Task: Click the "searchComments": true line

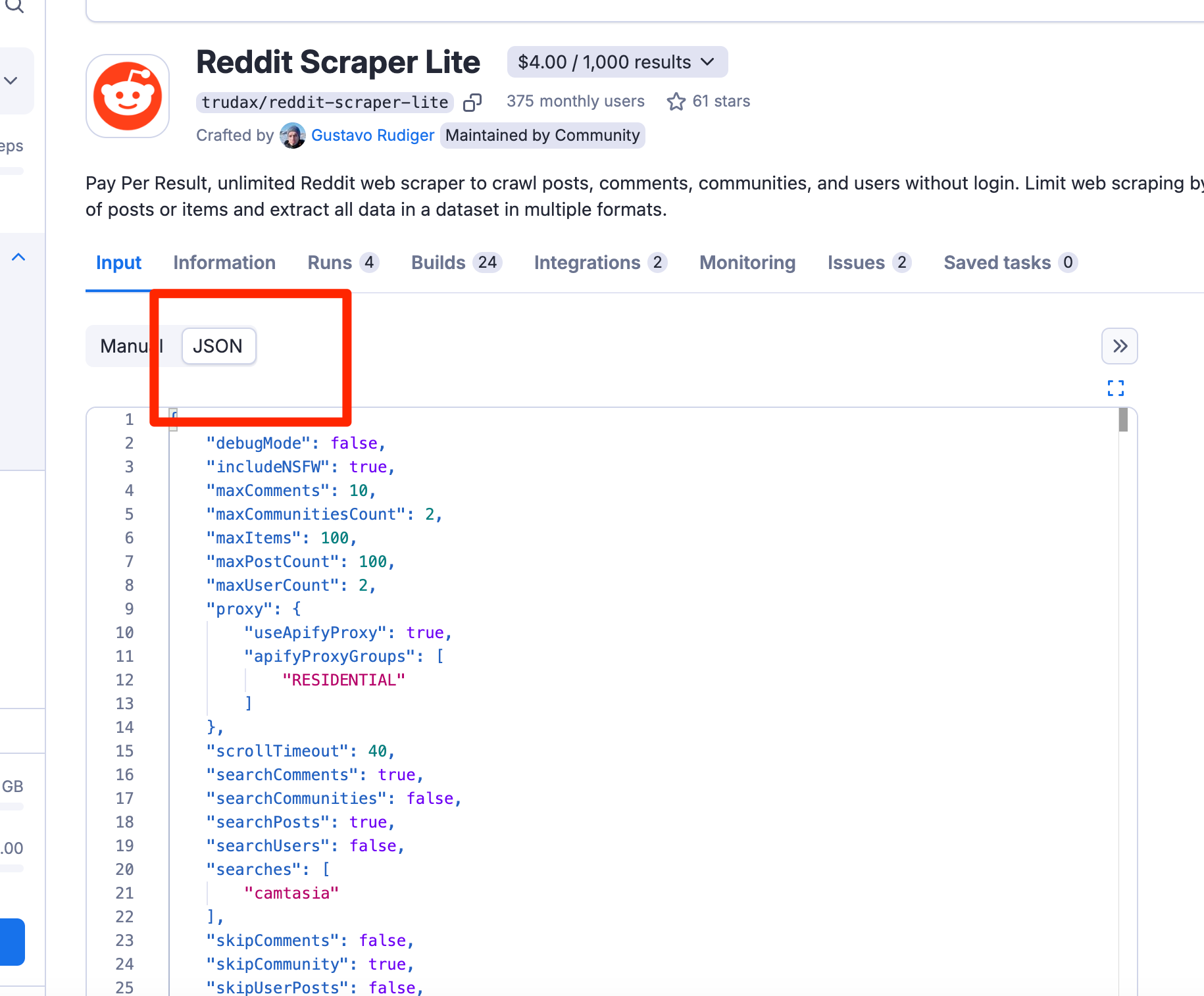Action: coord(314,775)
